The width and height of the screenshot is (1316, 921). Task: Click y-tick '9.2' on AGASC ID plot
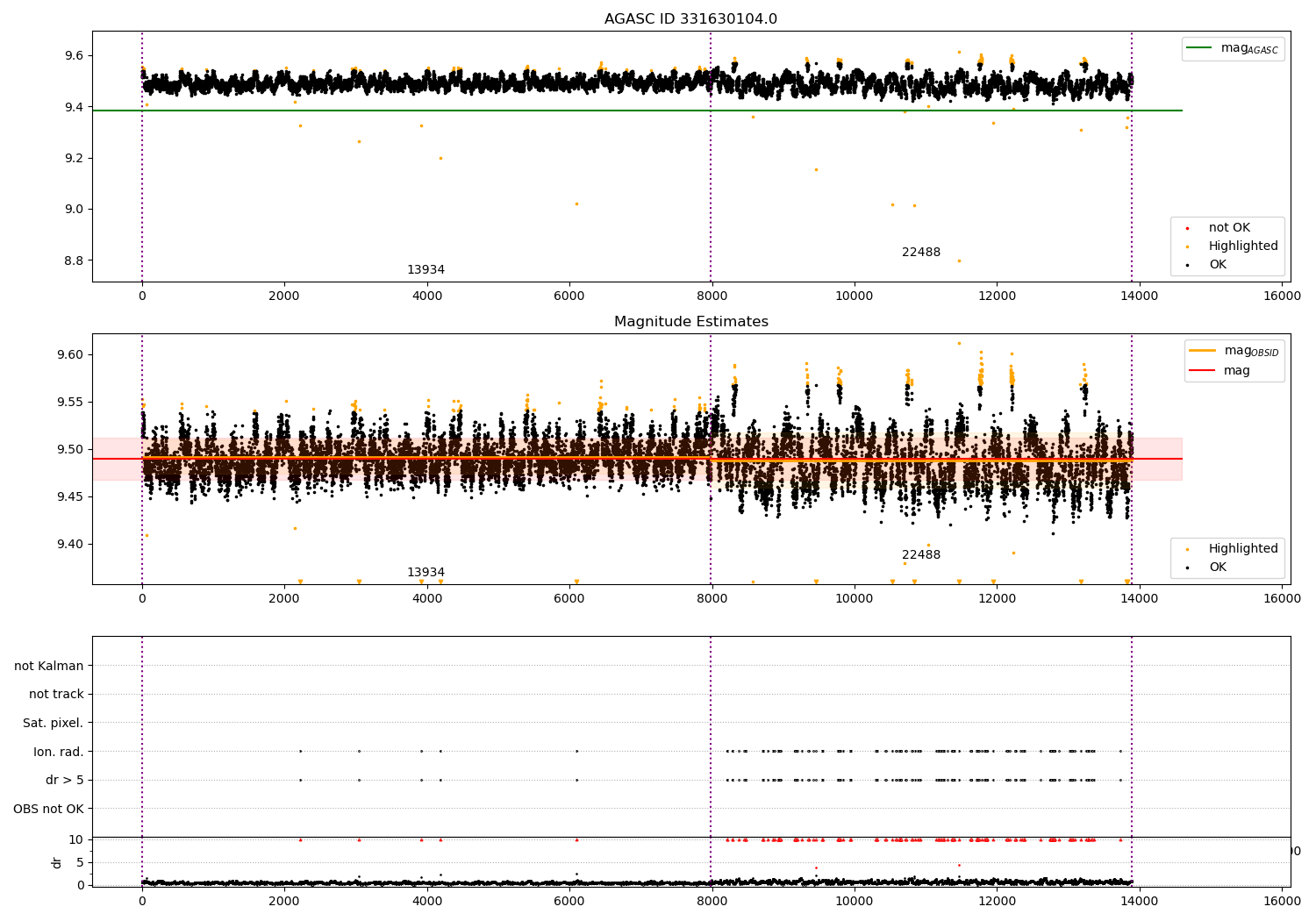coord(75,159)
